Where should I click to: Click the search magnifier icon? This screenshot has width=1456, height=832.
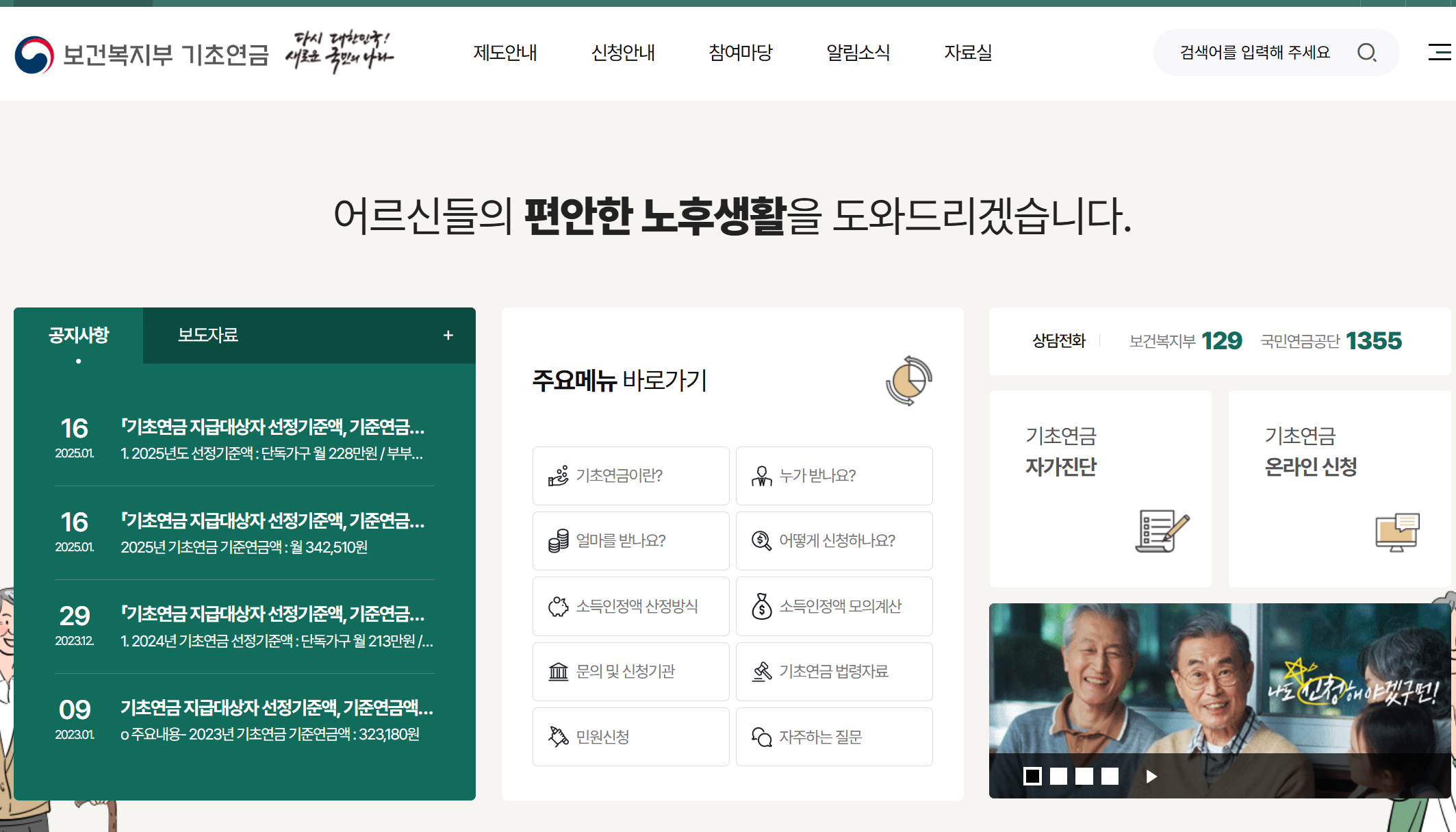click(x=1368, y=52)
